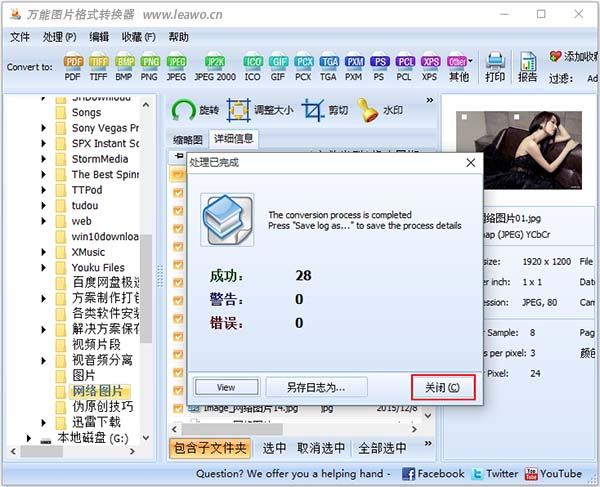Viewport: 600px width, 487px height.
Task: Open the 帮助 menu
Action: pyautogui.click(x=178, y=37)
